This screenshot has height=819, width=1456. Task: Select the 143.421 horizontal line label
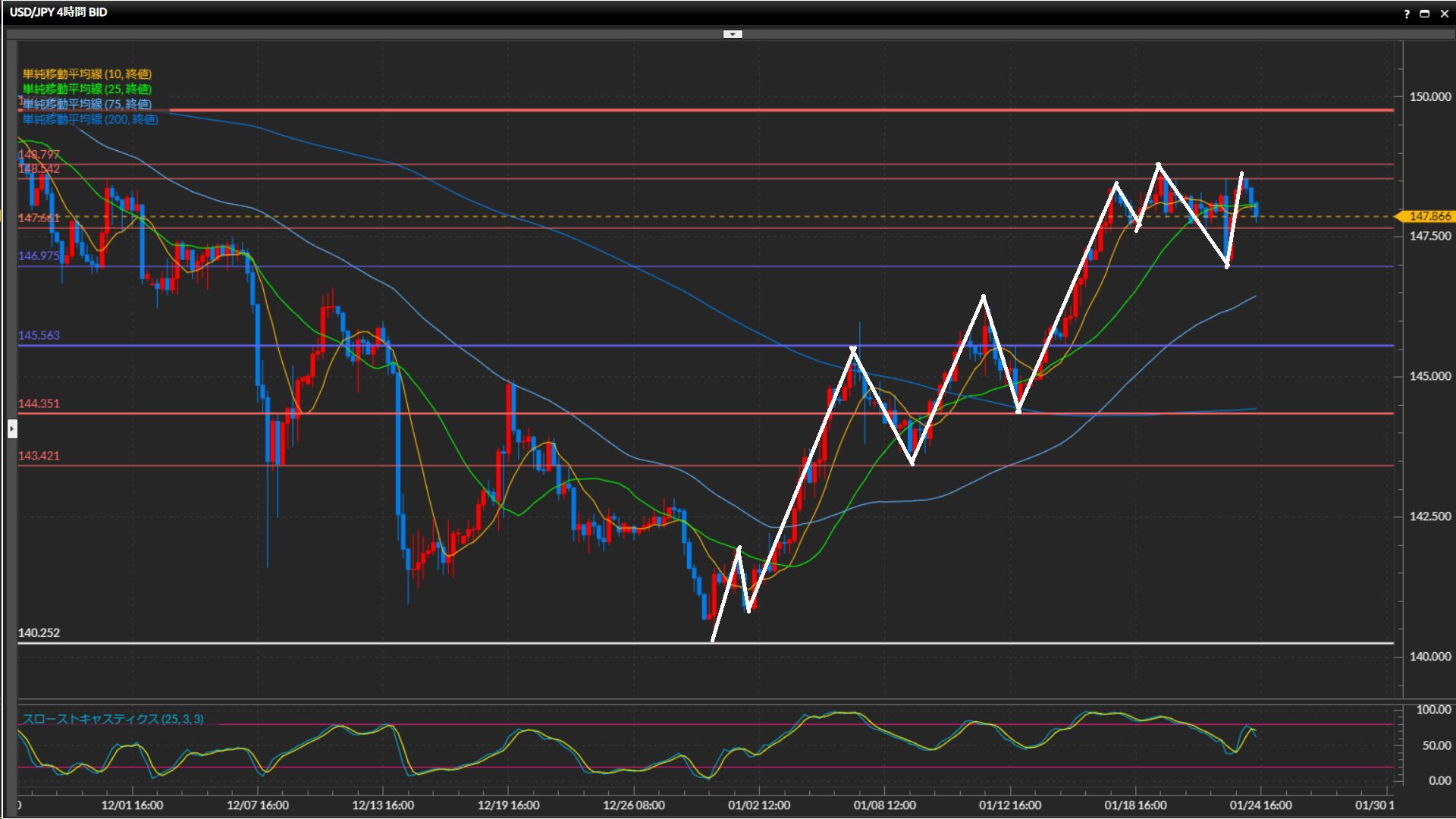tap(39, 456)
